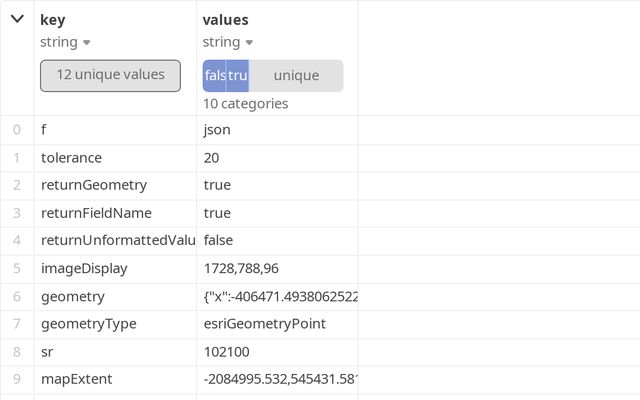The height and width of the screenshot is (400, 640).
Task: Select the 'fals' segment in values distribution
Action: 214,76
